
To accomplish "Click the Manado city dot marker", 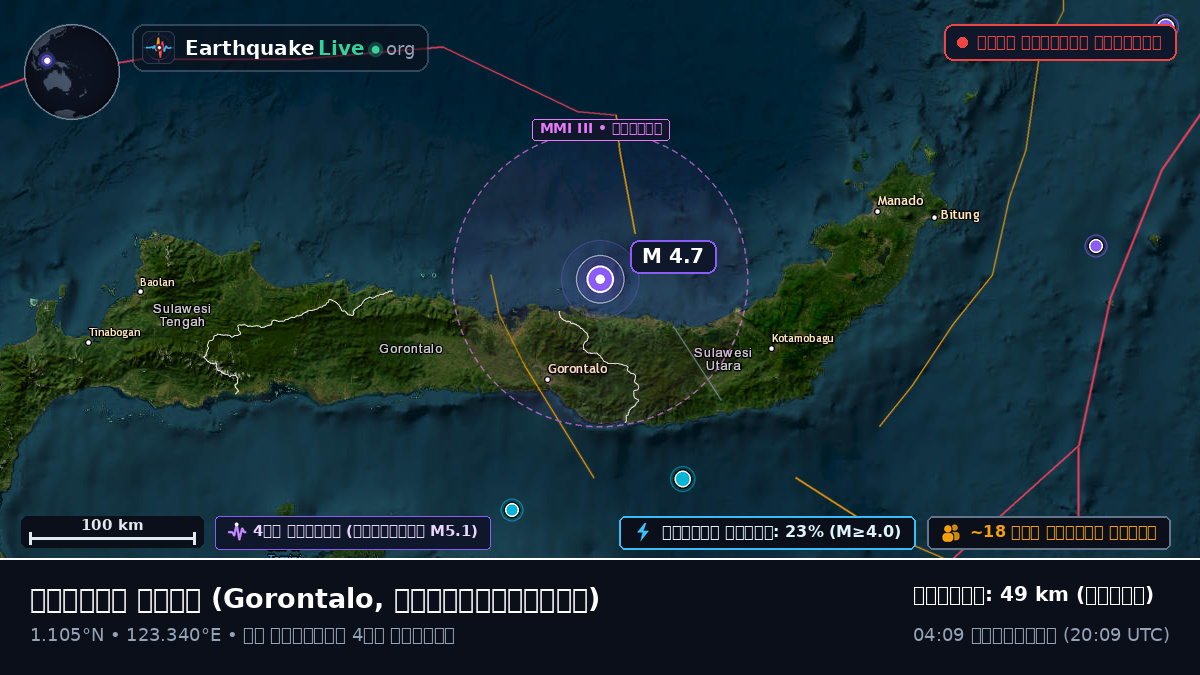I will [878, 211].
